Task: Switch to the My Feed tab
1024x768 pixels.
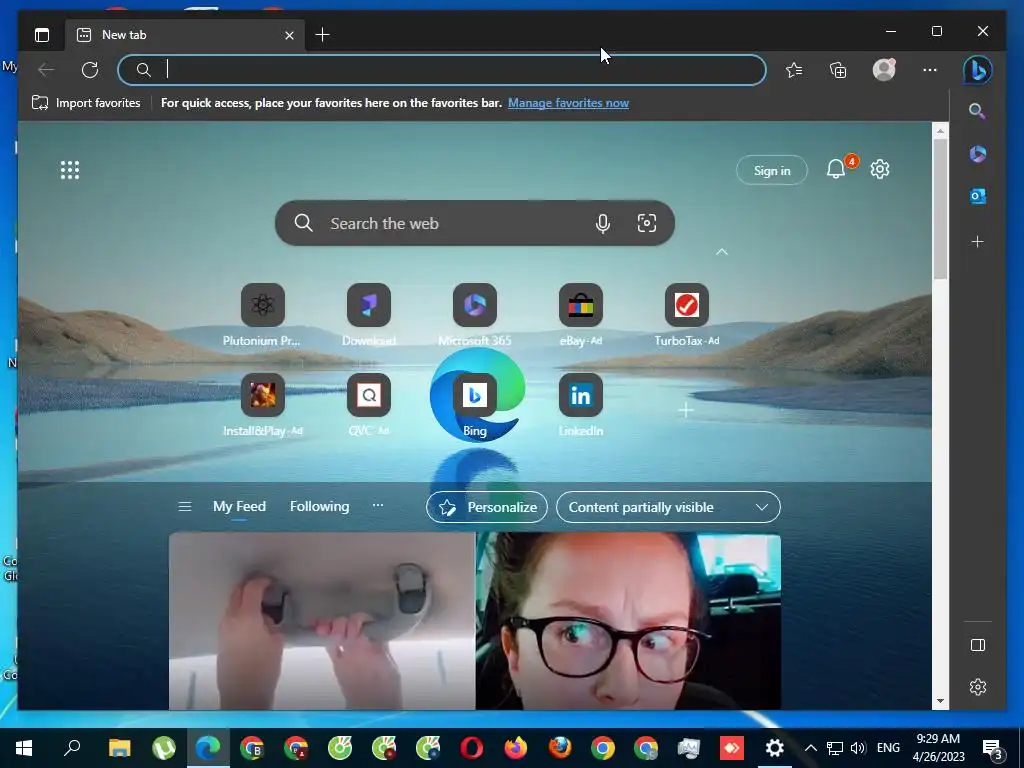Action: click(239, 507)
